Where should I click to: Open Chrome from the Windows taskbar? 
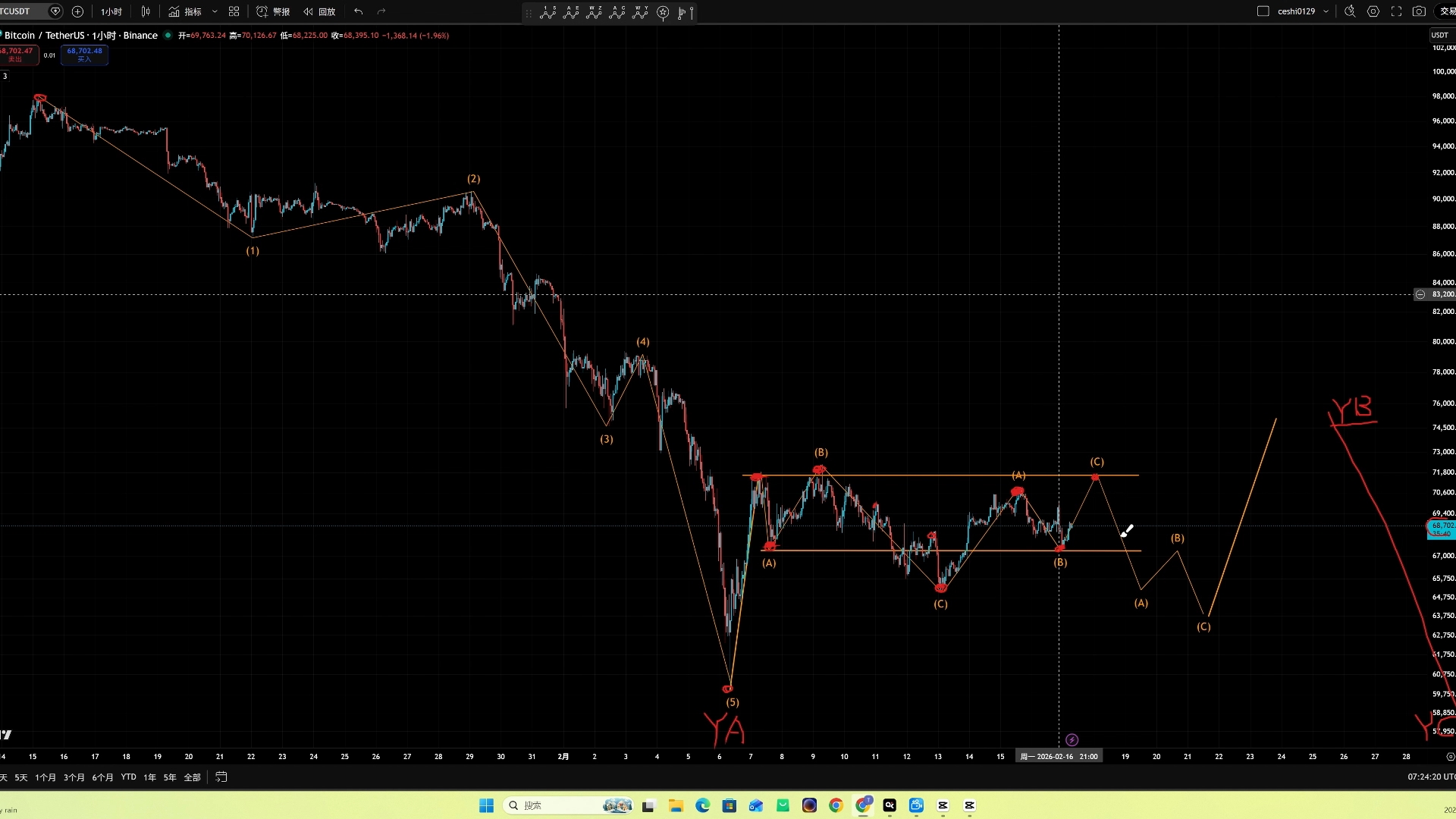pyautogui.click(x=836, y=805)
